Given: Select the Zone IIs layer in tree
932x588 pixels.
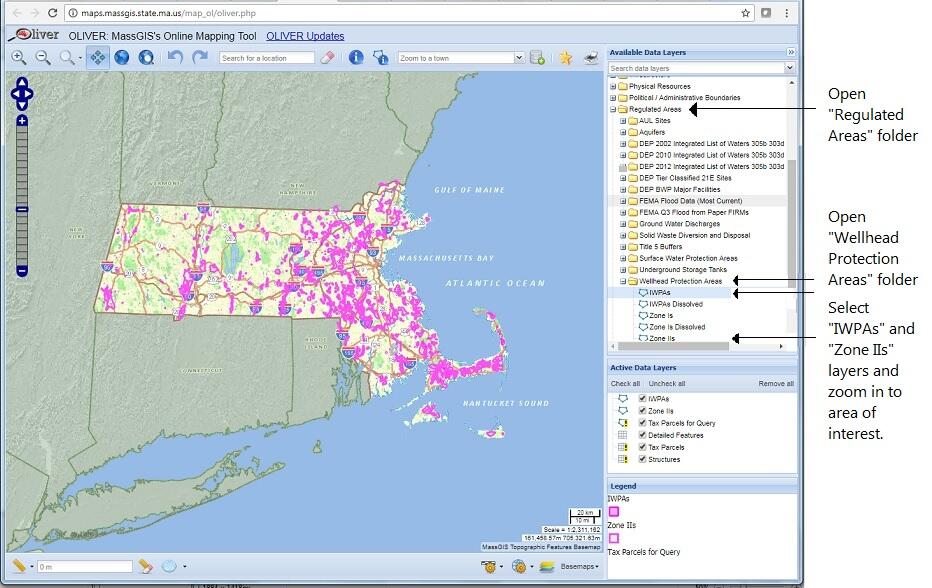Looking at the screenshot, I should click(x=662, y=338).
